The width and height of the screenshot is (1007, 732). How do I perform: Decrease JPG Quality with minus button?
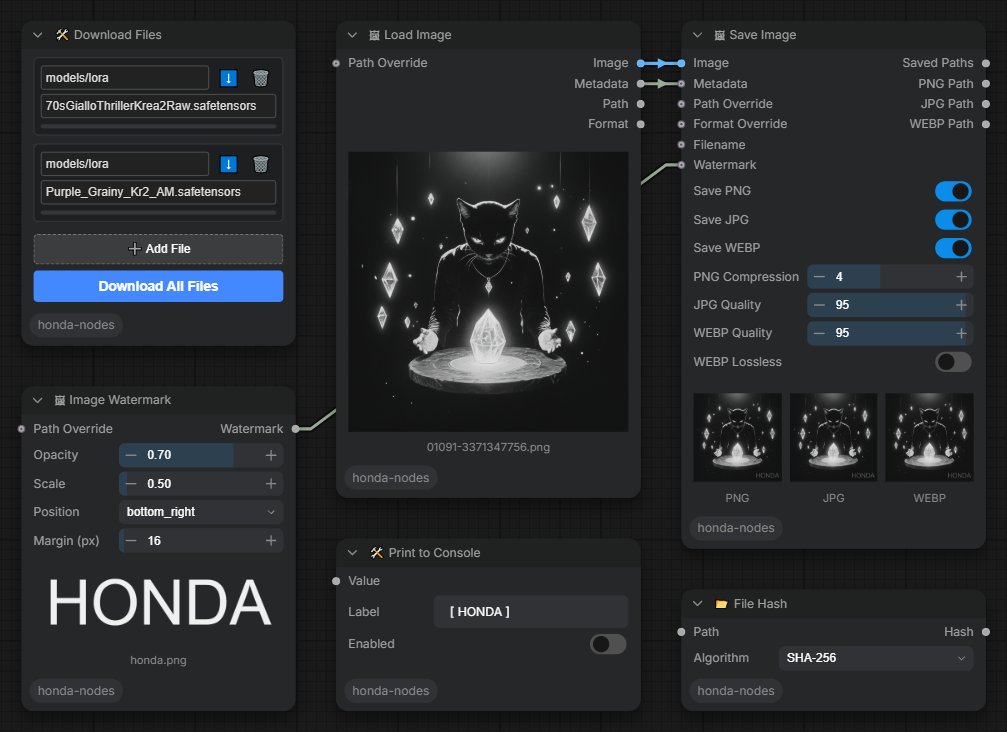coord(819,305)
